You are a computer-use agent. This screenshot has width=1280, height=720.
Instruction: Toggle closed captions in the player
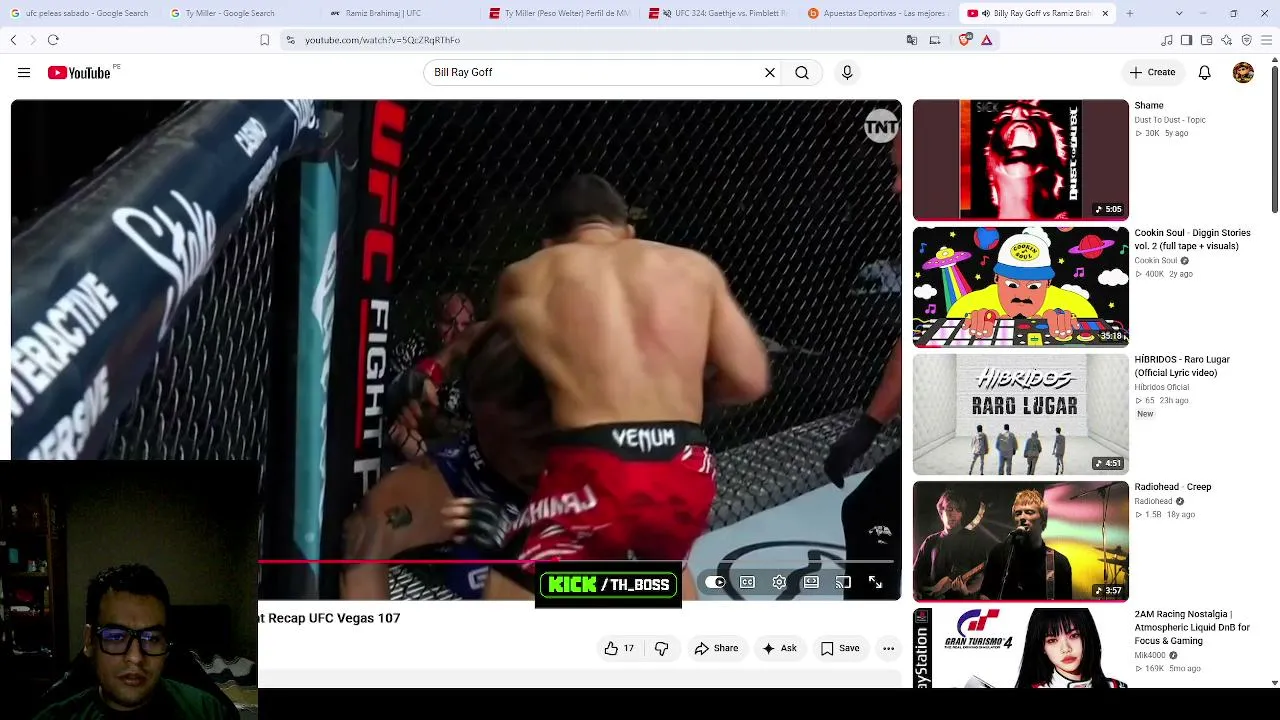click(747, 582)
